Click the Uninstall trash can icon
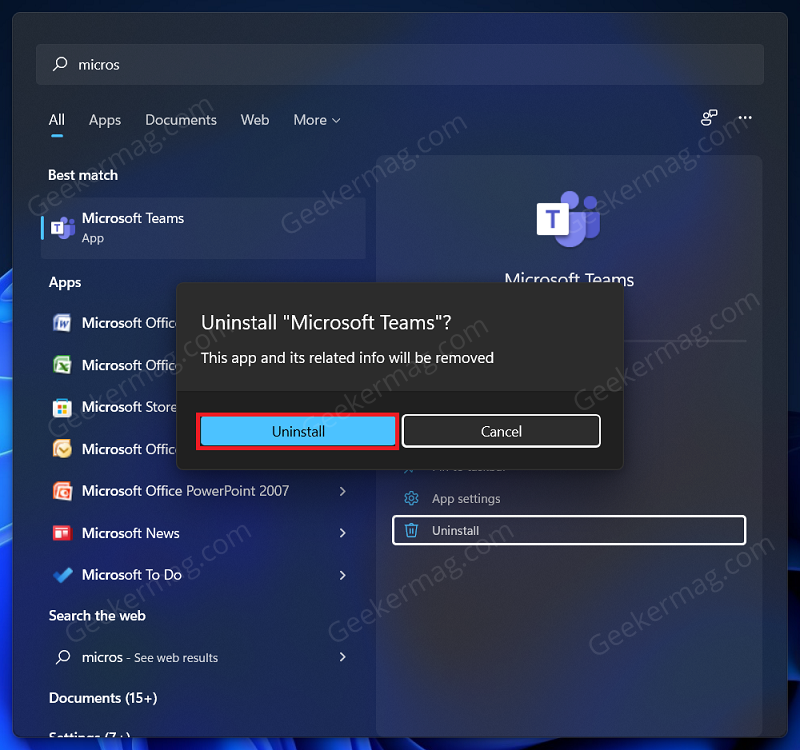The width and height of the screenshot is (800, 750). point(411,530)
